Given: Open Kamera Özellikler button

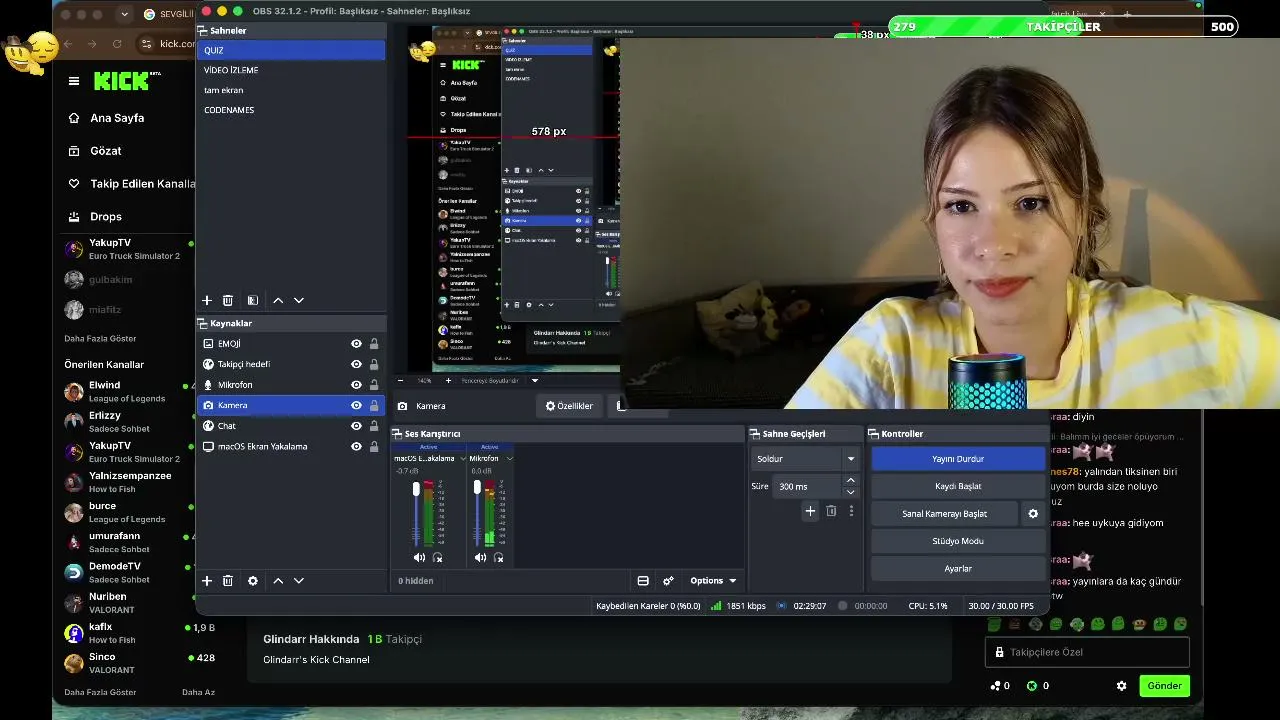Looking at the screenshot, I should (x=569, y=406).
